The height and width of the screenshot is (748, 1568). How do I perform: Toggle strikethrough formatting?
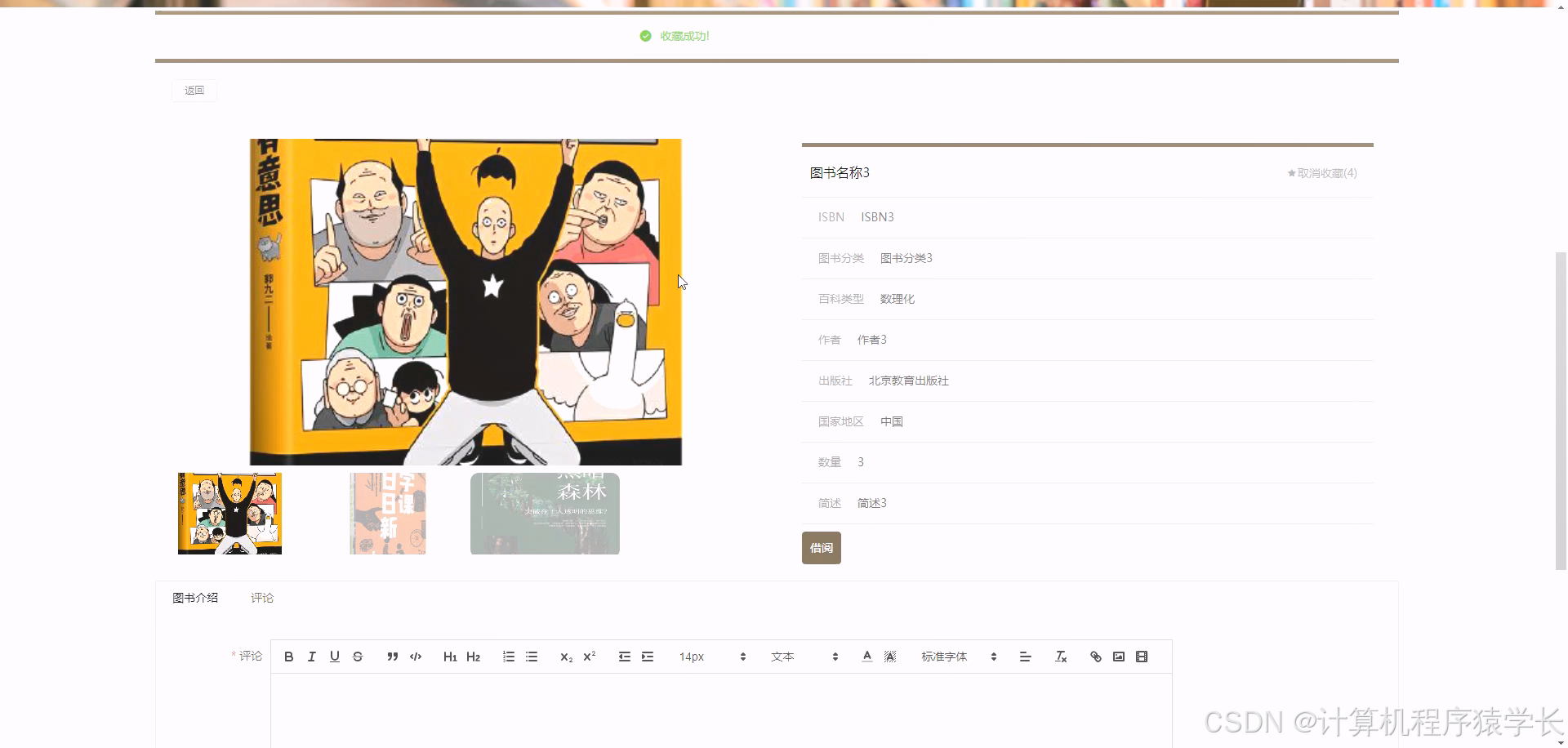(x=358, y=656)
